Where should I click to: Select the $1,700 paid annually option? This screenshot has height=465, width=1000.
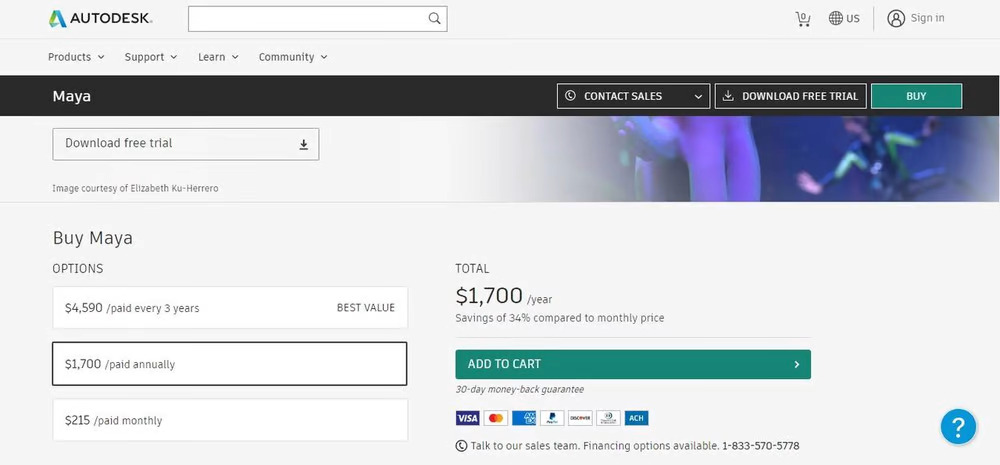[x=230, y=364]
